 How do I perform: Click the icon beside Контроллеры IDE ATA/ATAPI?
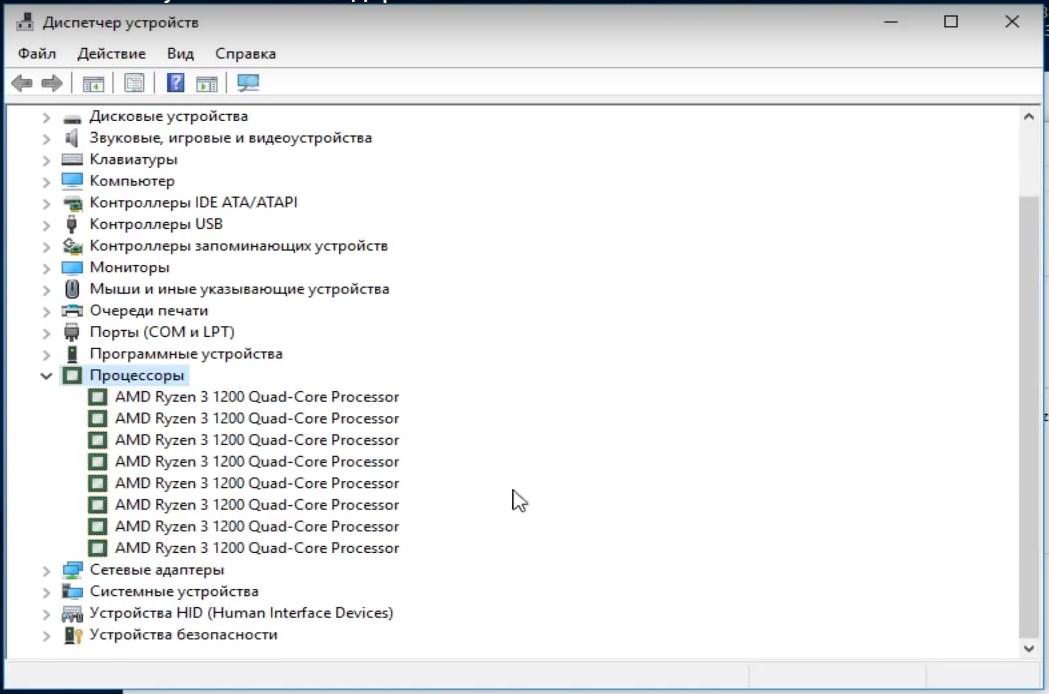click(x=72, y=203)
